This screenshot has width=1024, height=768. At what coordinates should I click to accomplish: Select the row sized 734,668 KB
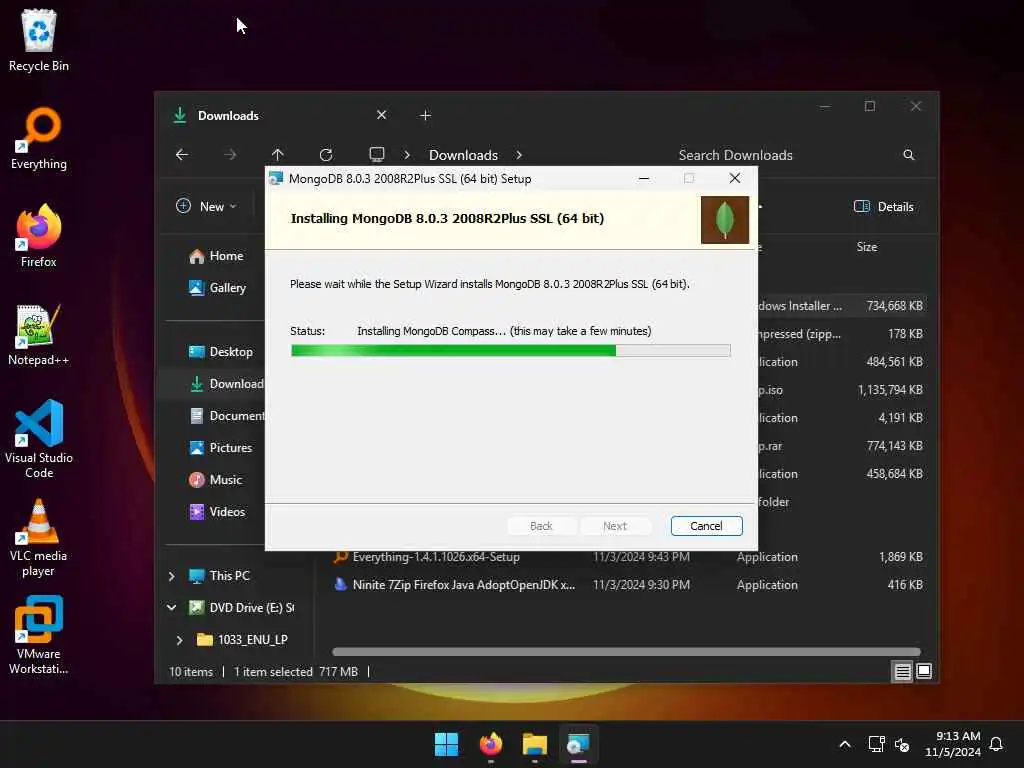pyautogui.click(x=842, y=306)
